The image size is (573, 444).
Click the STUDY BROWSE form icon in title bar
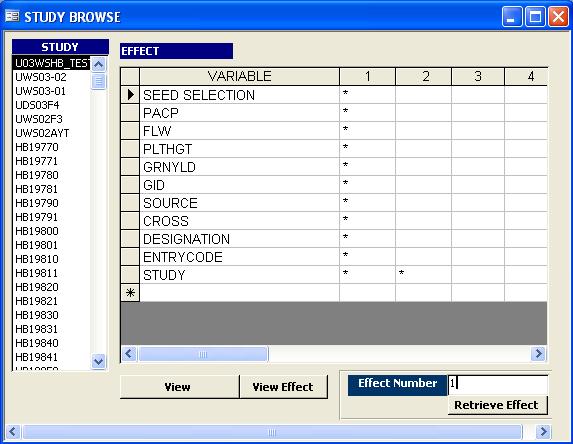(12, 16)
